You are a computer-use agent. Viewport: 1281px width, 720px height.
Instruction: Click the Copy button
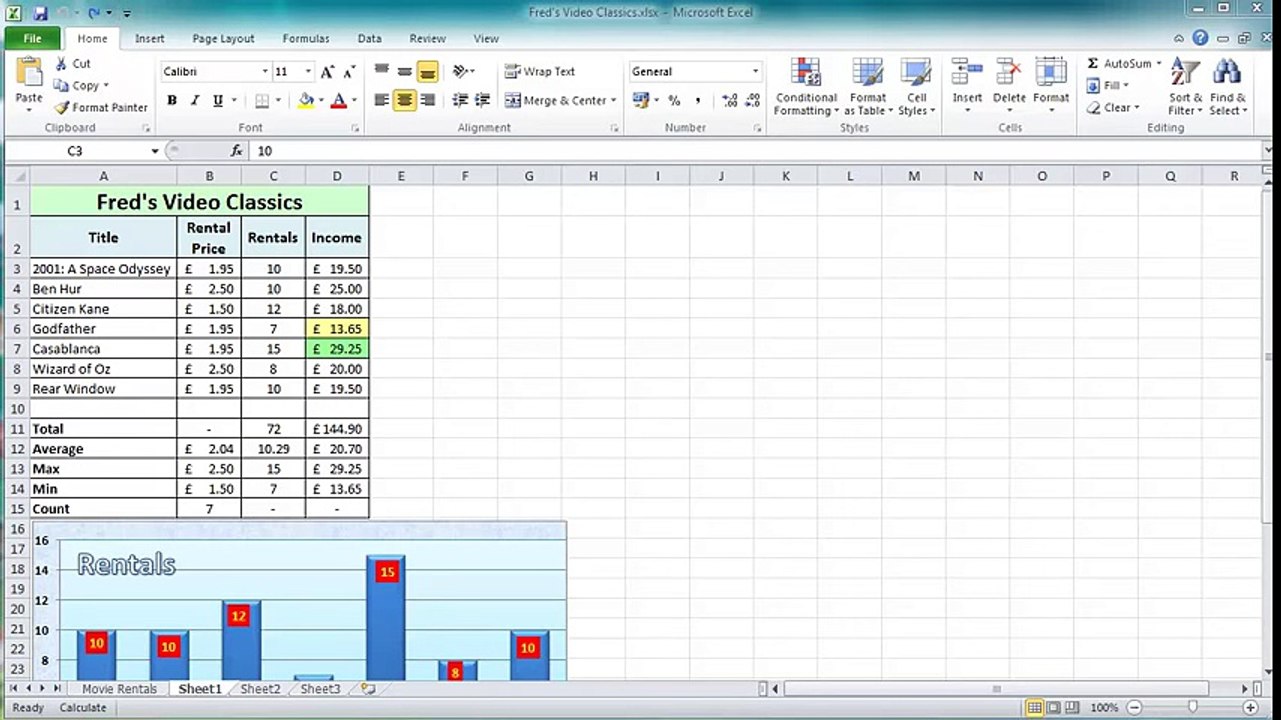pos(76,86)
